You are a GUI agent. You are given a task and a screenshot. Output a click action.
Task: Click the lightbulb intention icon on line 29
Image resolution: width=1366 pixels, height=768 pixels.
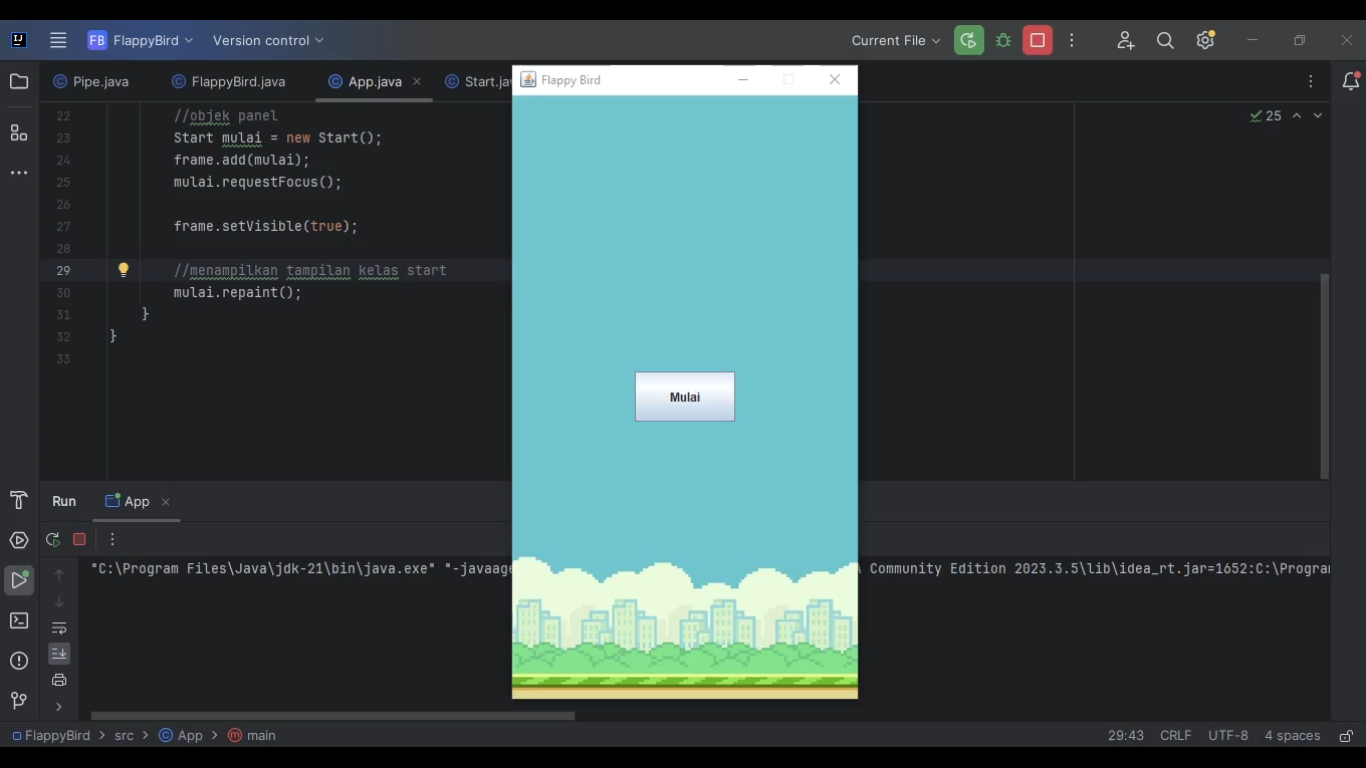click(x=124, y=270)
